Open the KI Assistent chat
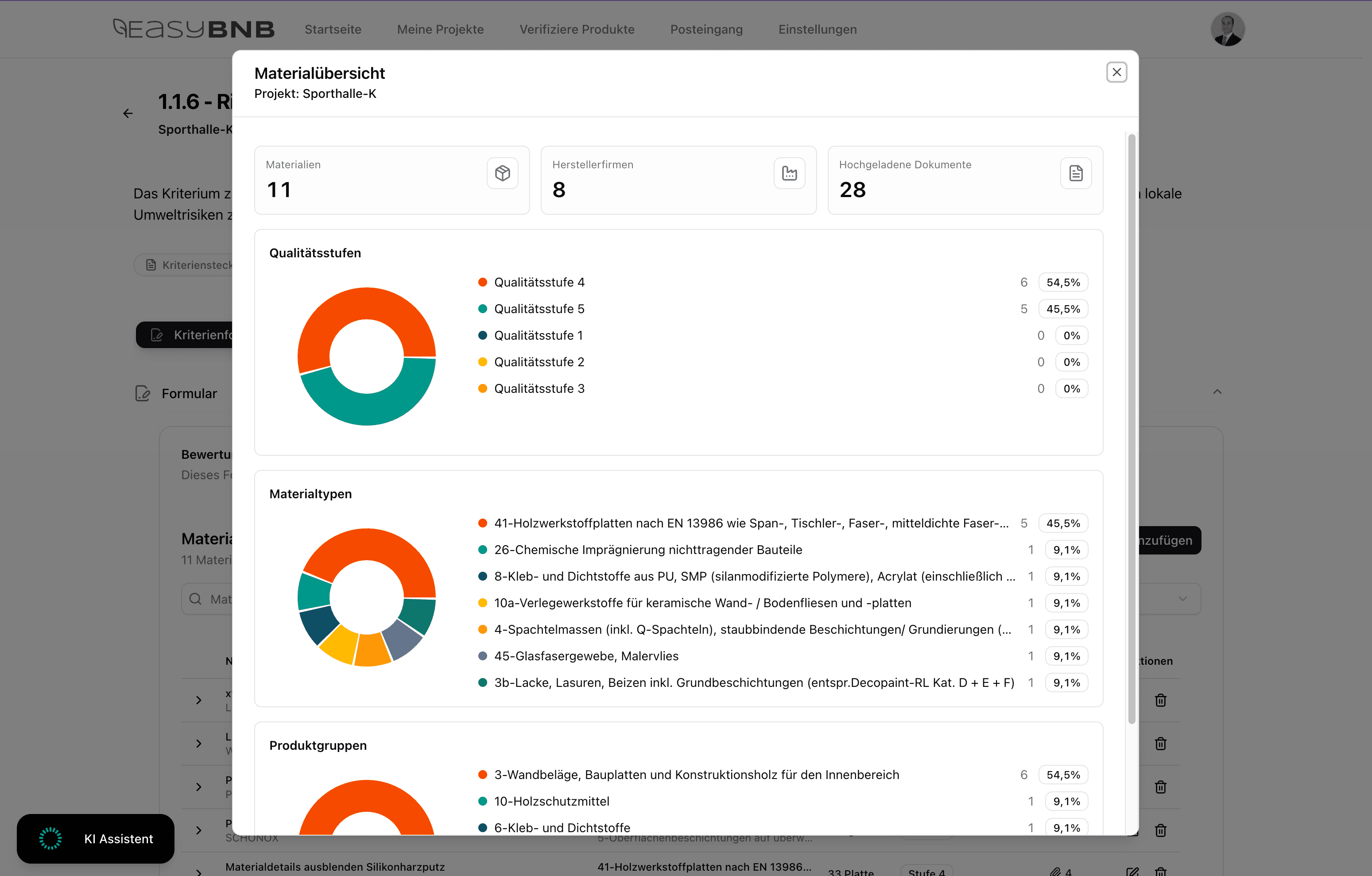Image resolution: width=1372 pixels, height=876 pixels. coord(96,838)
